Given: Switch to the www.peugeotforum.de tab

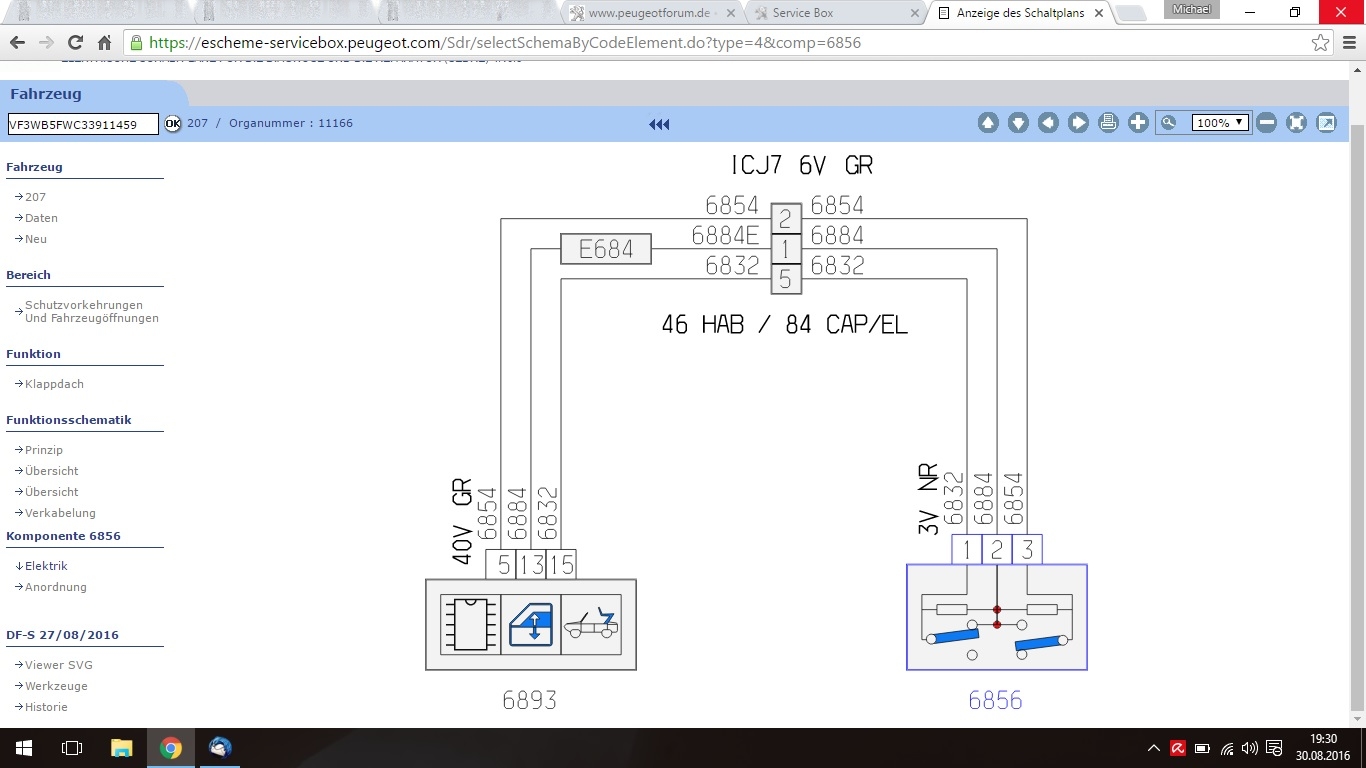Looking at the screenshot, I should (x=650, y=13).
